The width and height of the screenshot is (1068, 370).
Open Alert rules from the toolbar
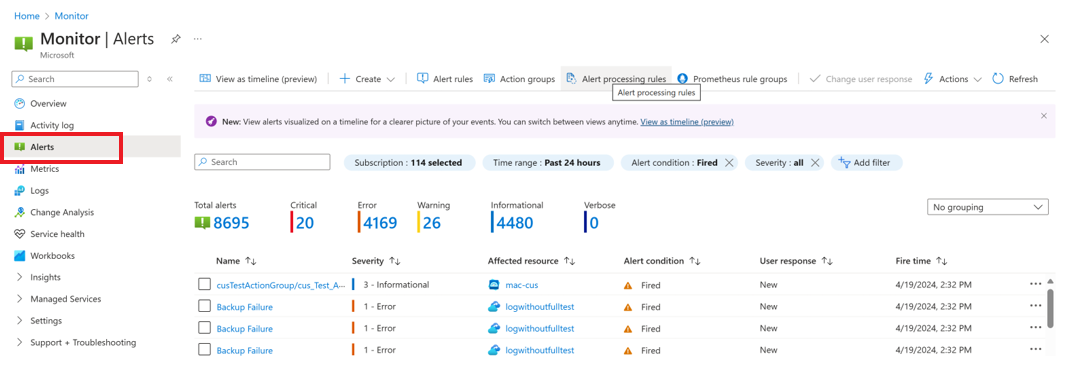(445, 79)
